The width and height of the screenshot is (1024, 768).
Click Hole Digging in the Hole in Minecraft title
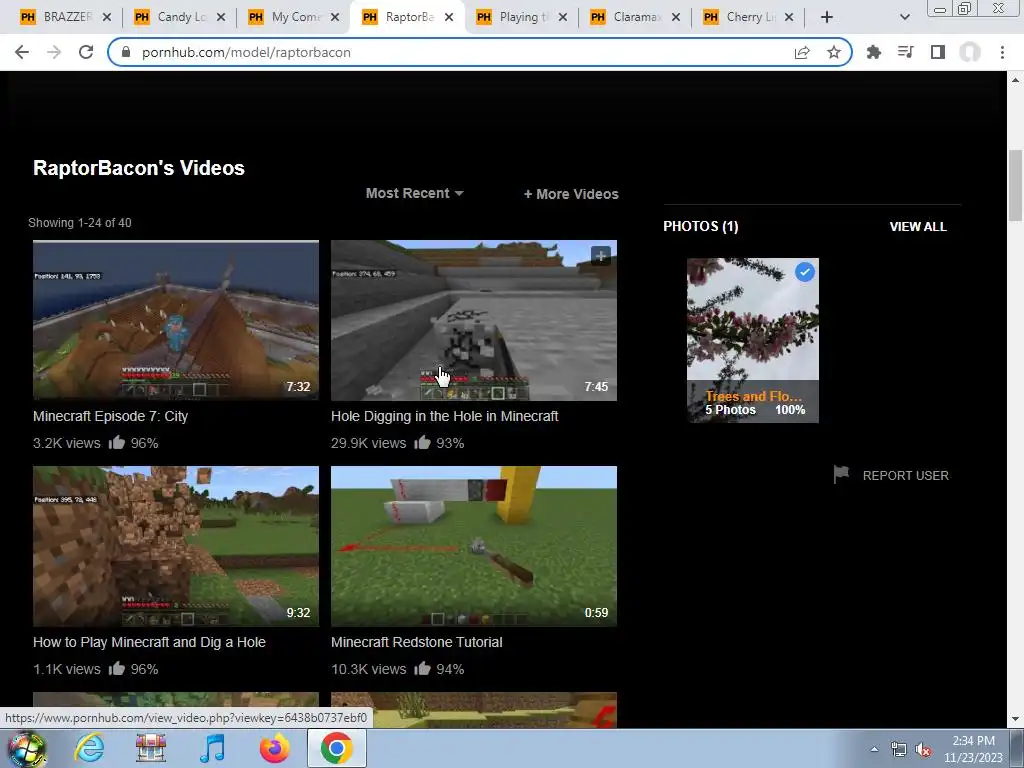click(x=445, y=416)
